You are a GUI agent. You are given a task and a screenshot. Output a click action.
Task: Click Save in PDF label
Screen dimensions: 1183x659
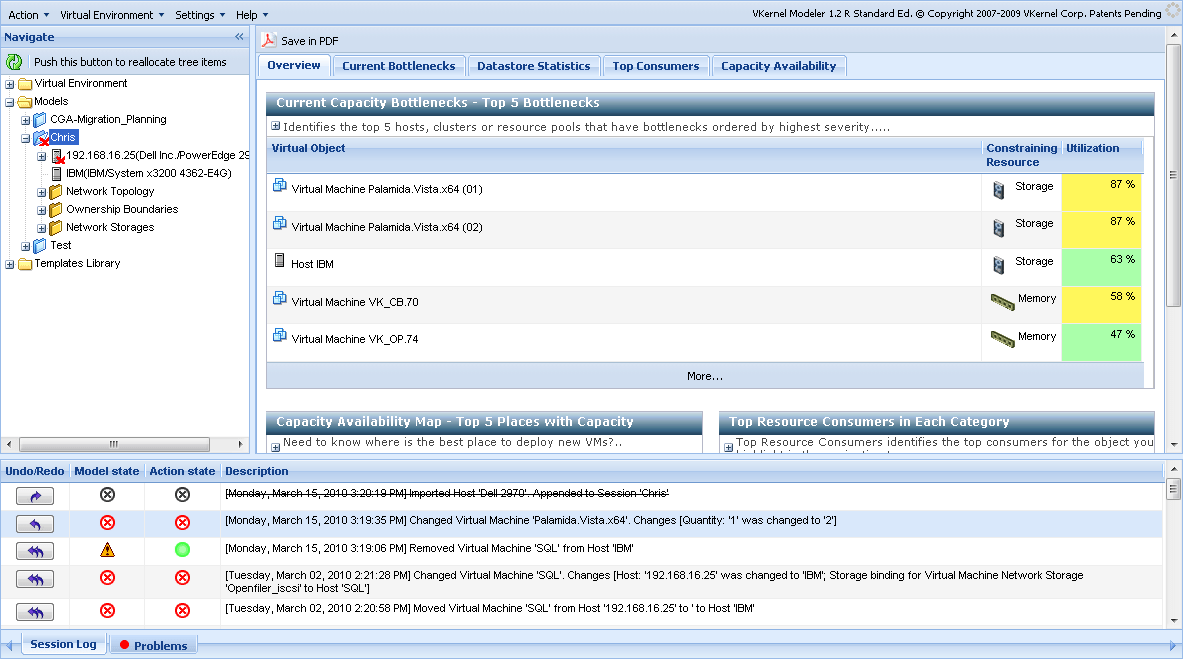310,42
